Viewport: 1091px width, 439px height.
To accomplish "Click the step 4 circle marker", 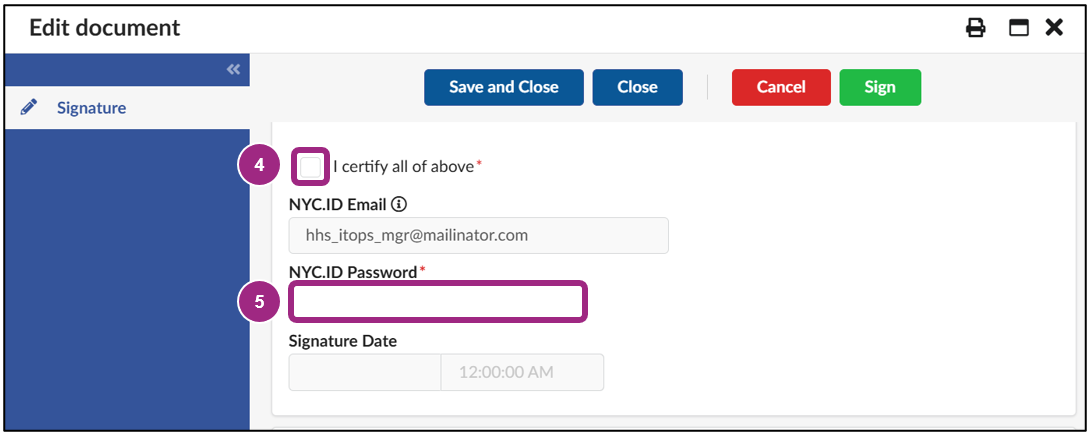I will (259, 166).
